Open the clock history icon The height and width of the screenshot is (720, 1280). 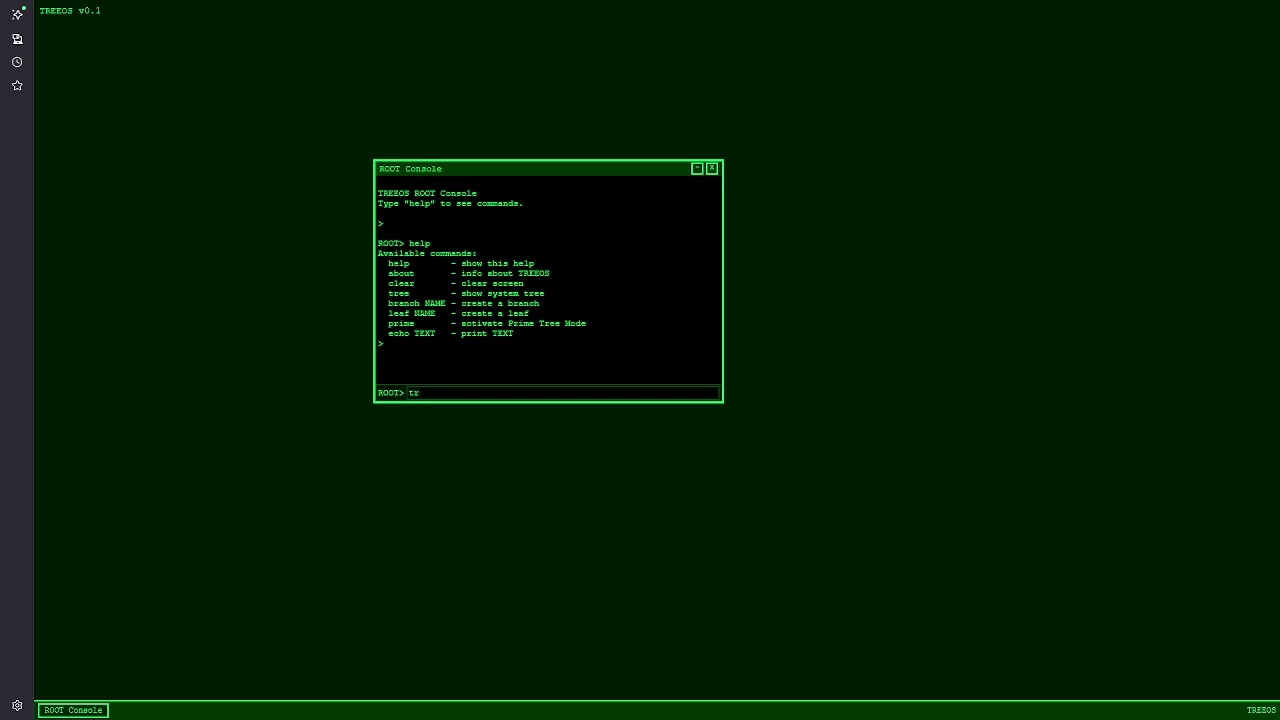tap(17, 62)
